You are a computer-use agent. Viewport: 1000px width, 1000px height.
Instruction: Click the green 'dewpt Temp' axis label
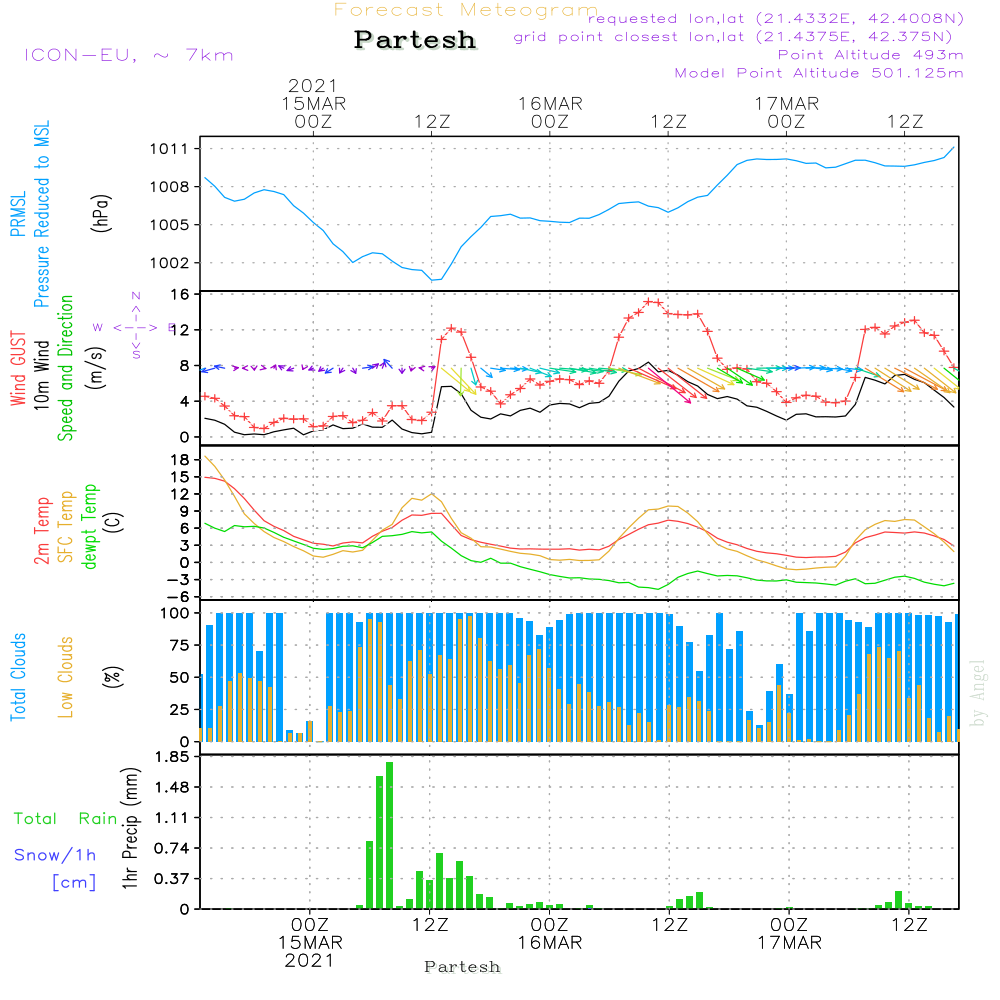pos(90,526)
